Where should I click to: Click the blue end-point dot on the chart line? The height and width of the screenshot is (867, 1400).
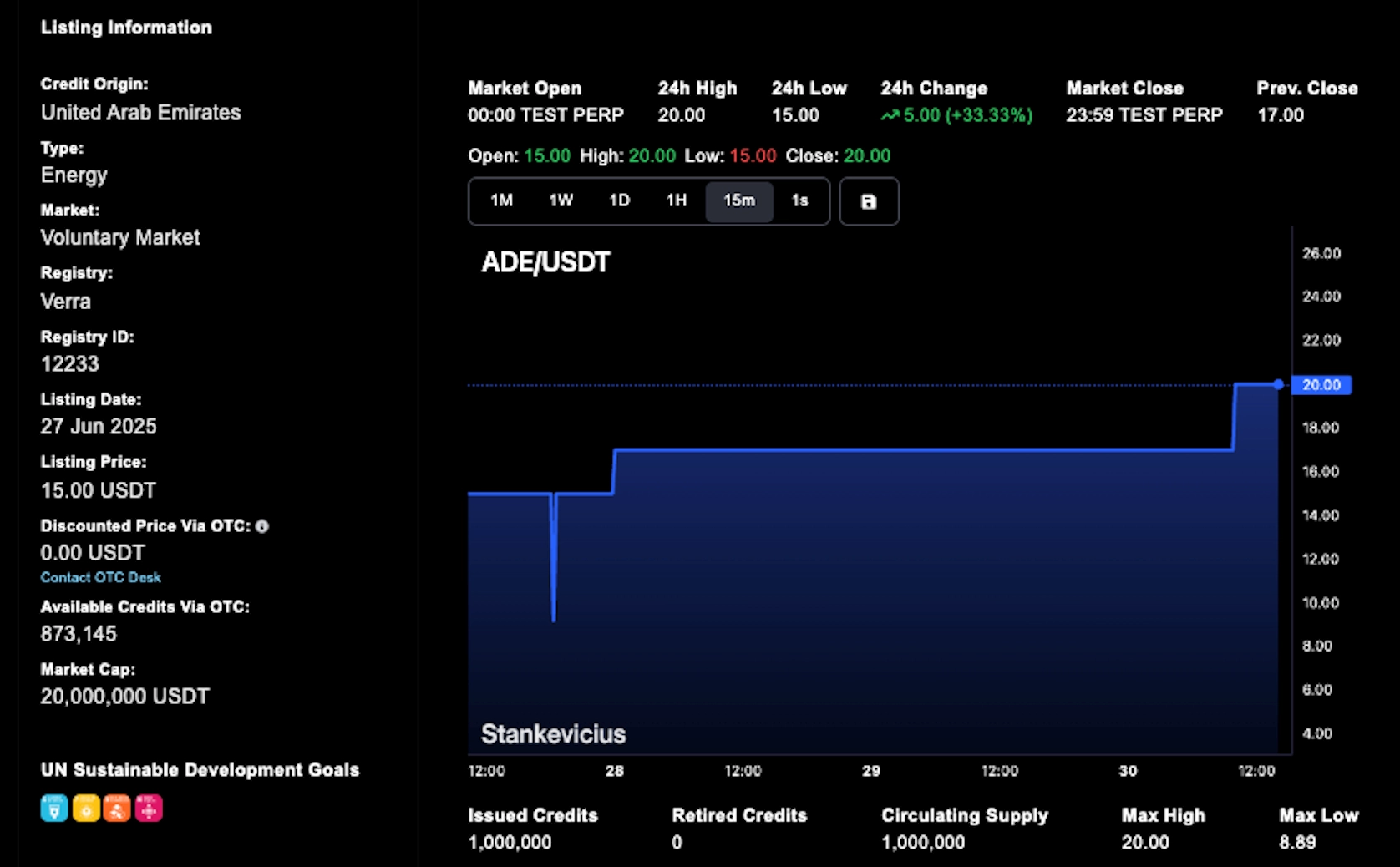[x=1278, y=384]
